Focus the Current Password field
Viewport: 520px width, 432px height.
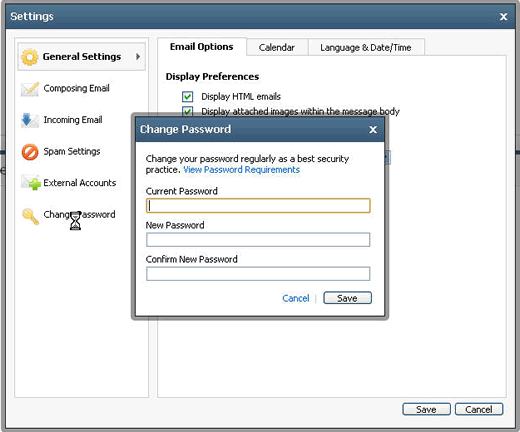[258, 206]
